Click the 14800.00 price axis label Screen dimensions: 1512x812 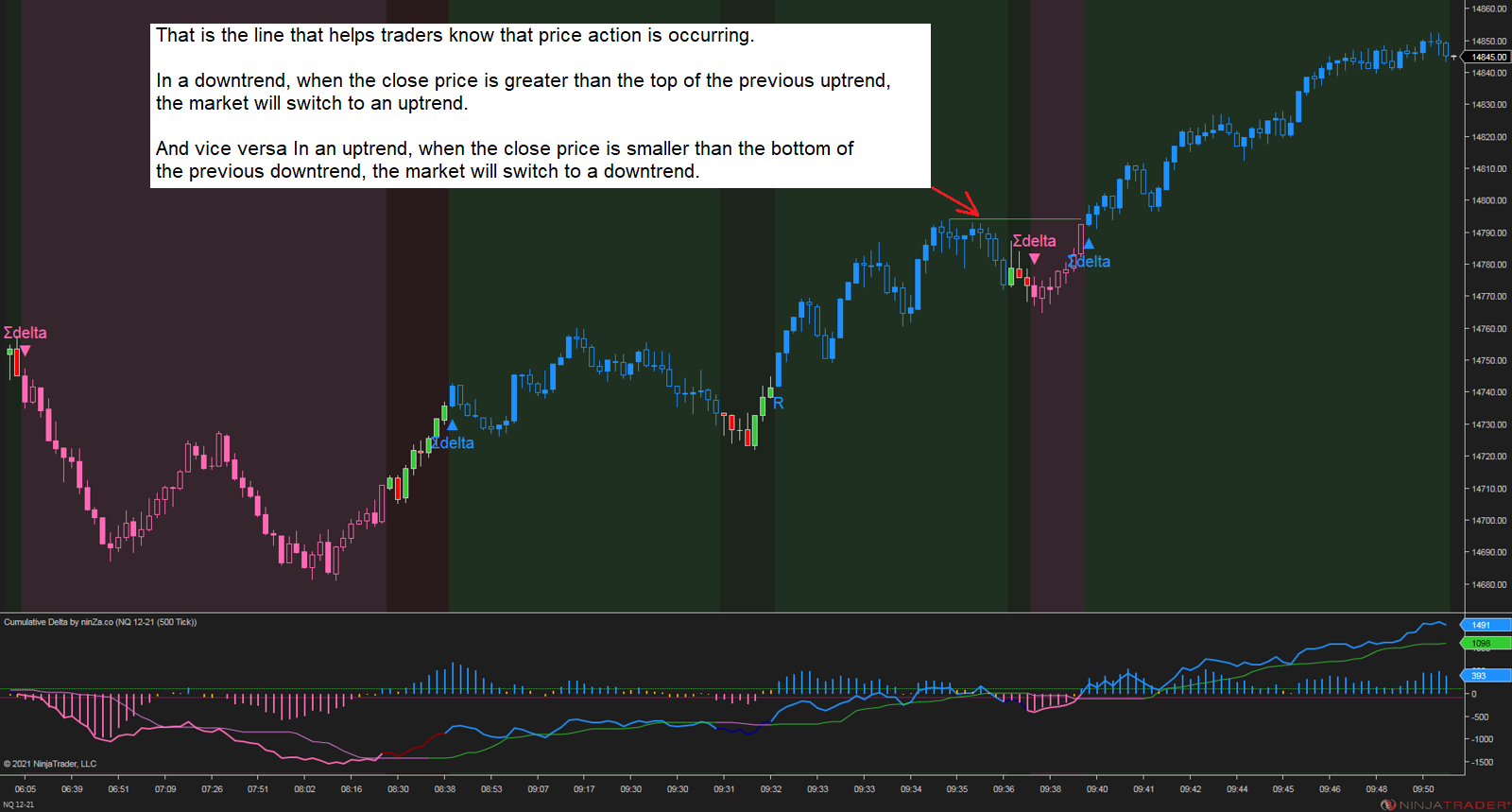(1488, 200)
